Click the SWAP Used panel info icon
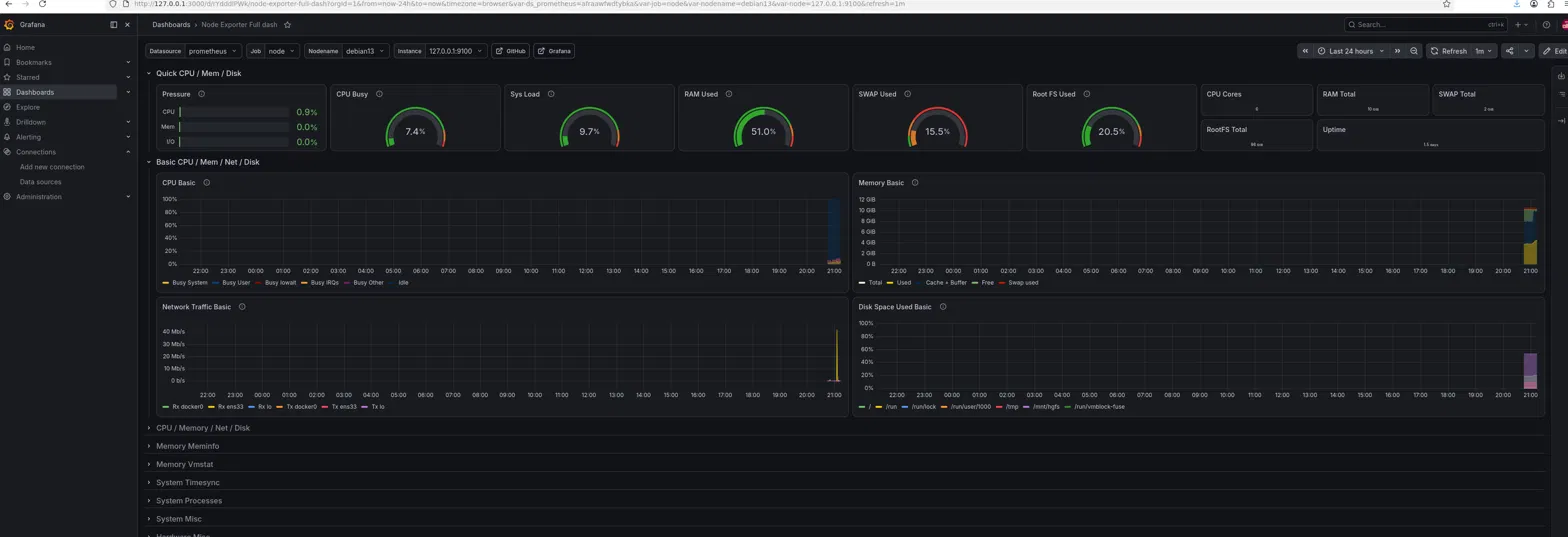The height and width of the screenshot is (537, 1568). tap(907, 94)
